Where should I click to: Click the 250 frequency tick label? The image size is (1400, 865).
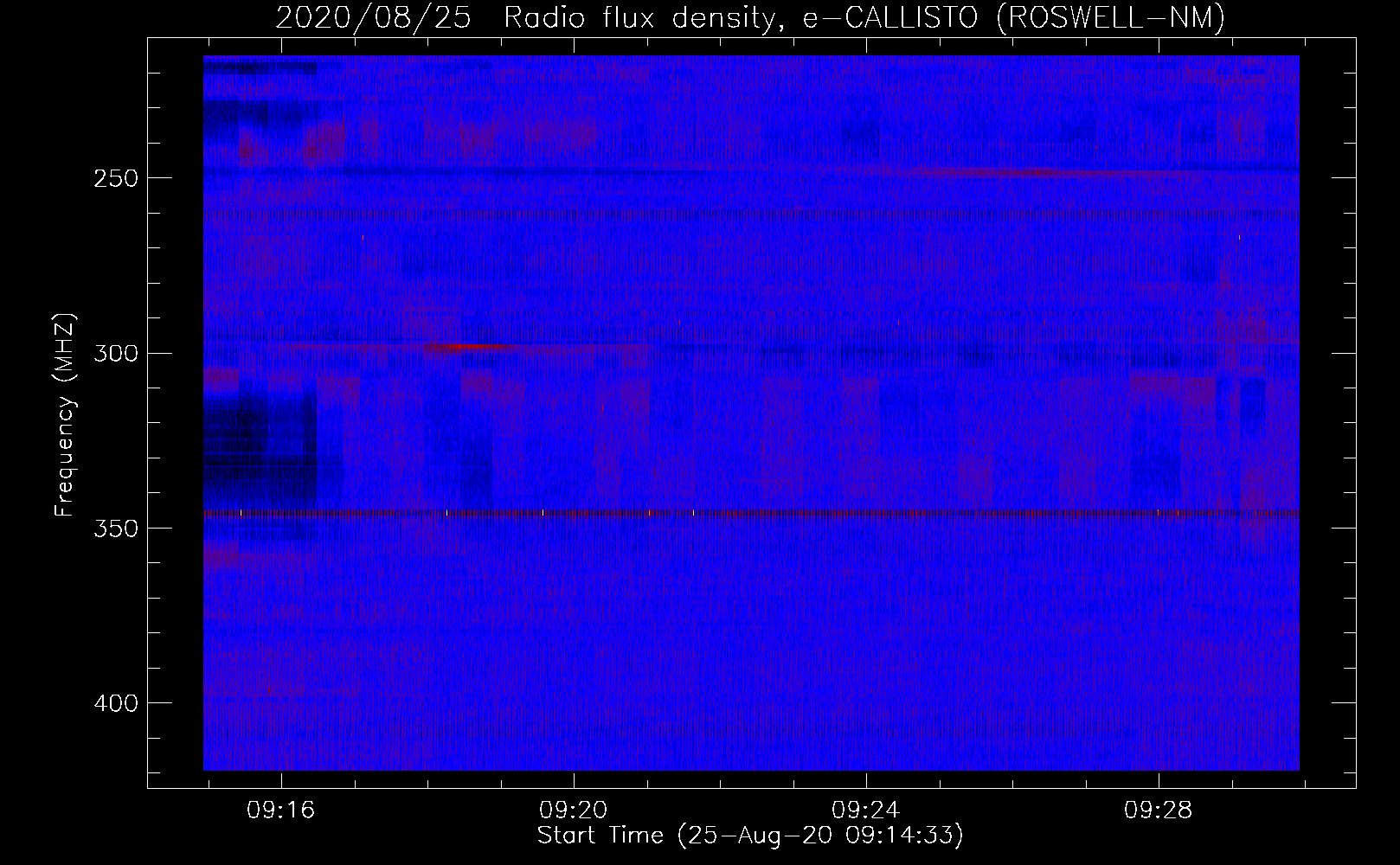pos(116,178)
